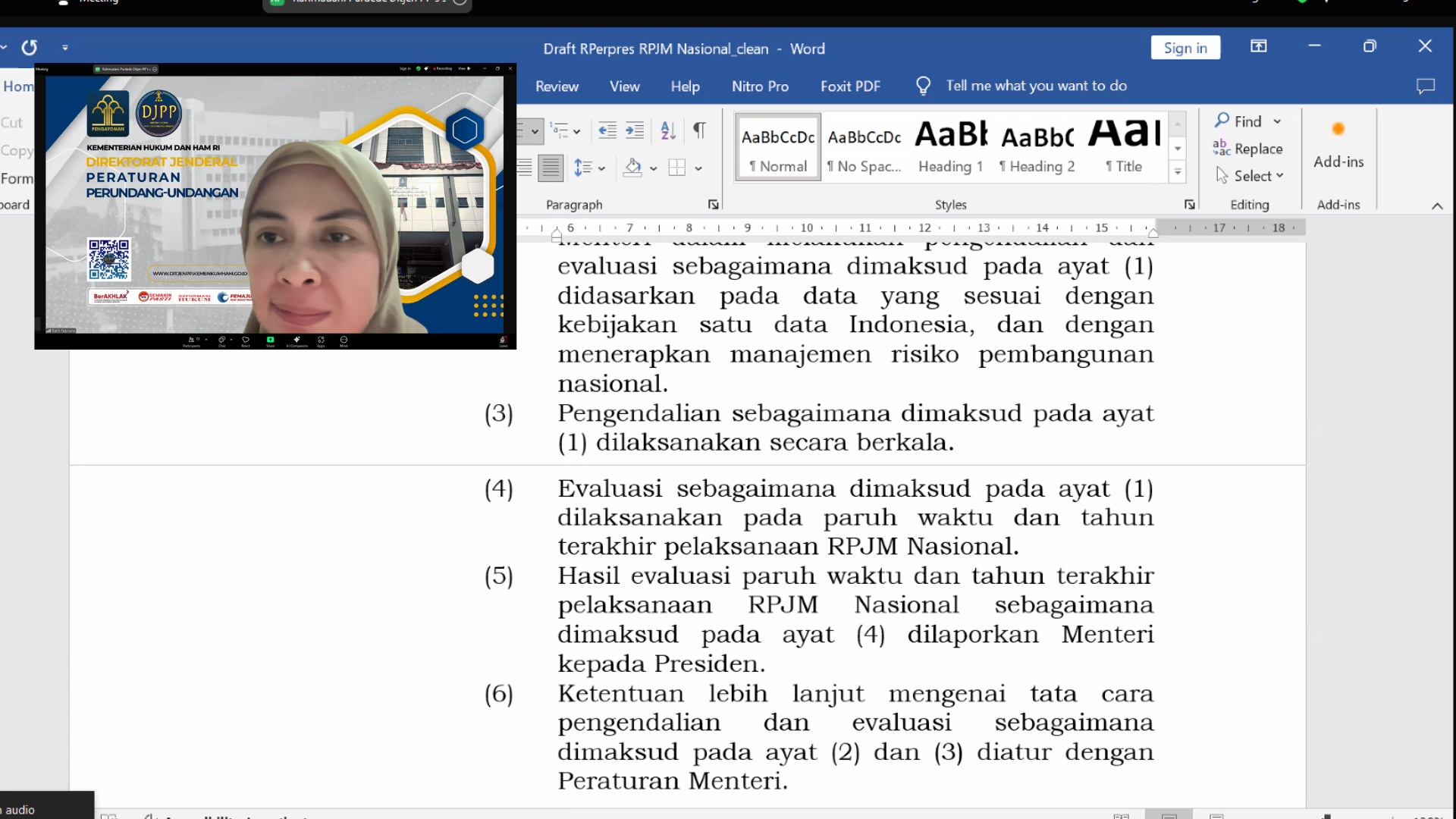Viewport: 1456px width, 819px height.
Task: Toggle Justify alignment
Action: 551,168
